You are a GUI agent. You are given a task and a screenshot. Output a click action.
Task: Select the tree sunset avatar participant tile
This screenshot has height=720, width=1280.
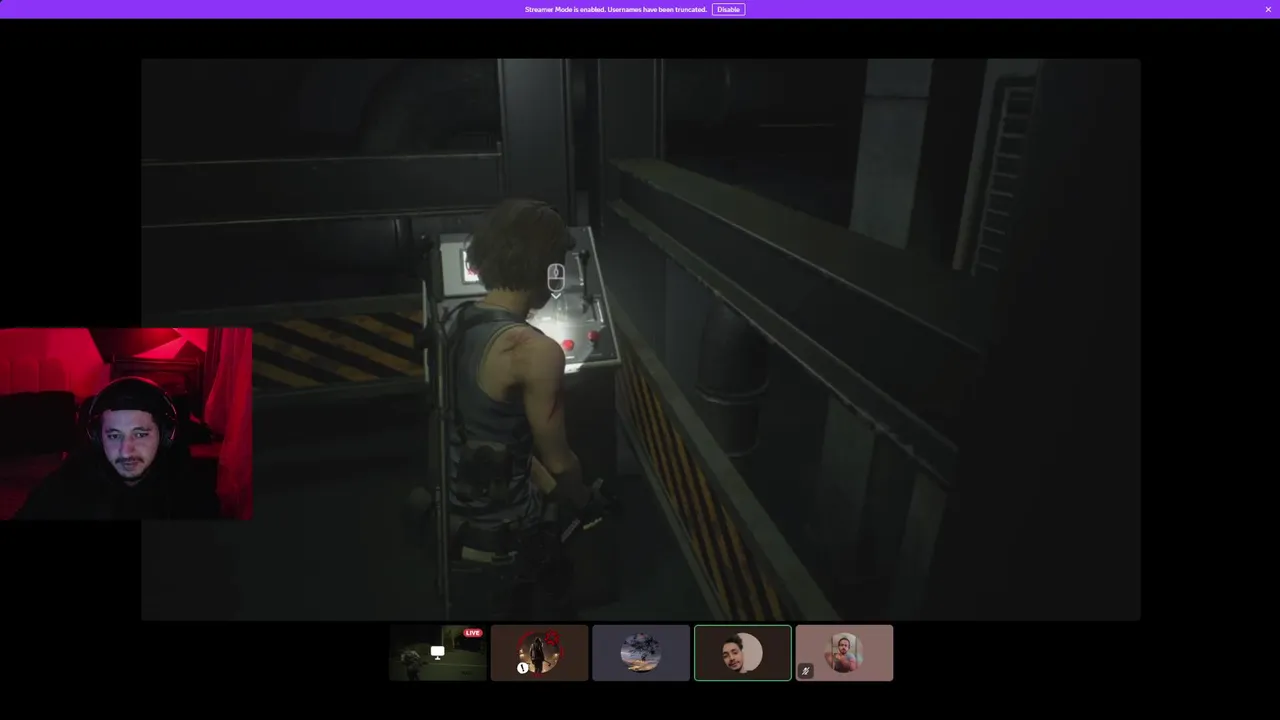click(x=641, y=653)
